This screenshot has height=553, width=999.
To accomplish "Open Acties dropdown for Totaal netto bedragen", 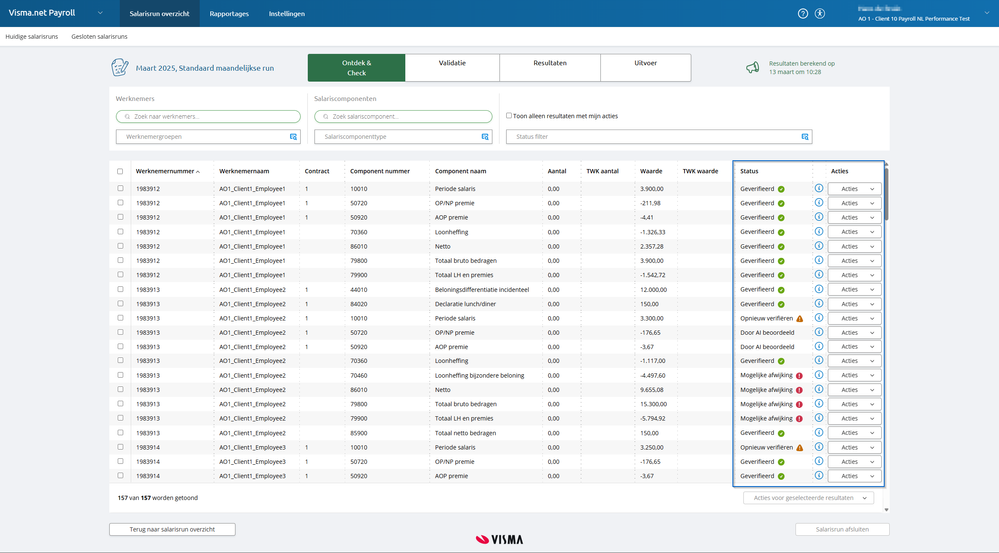I will [x=854, y=433].
